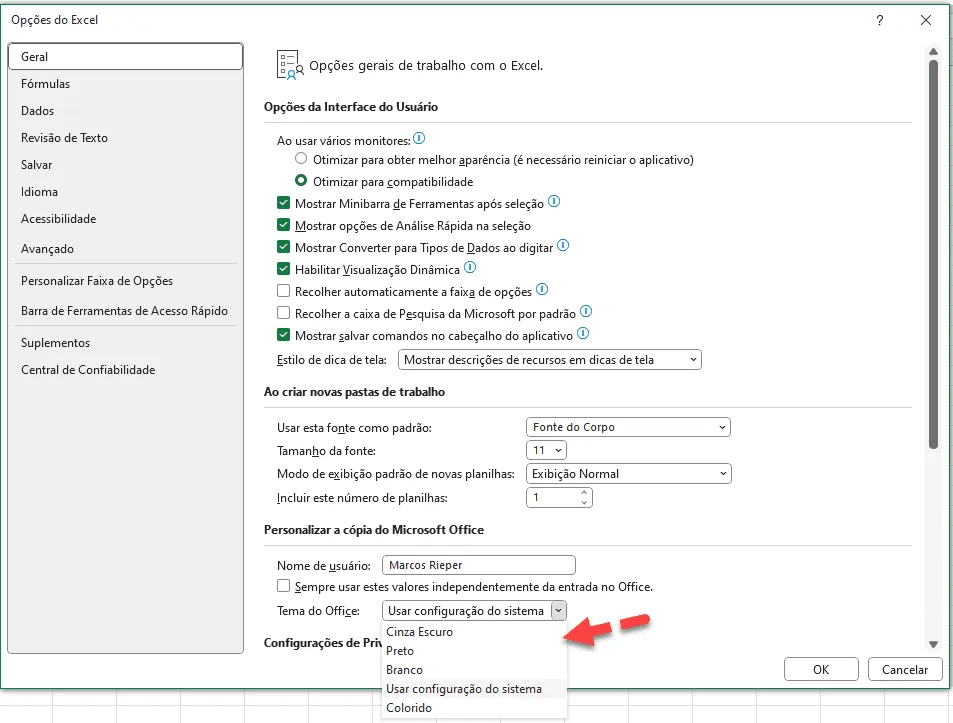Click info icon next to caixa de Pesquisa option

[x=586, y=312]
